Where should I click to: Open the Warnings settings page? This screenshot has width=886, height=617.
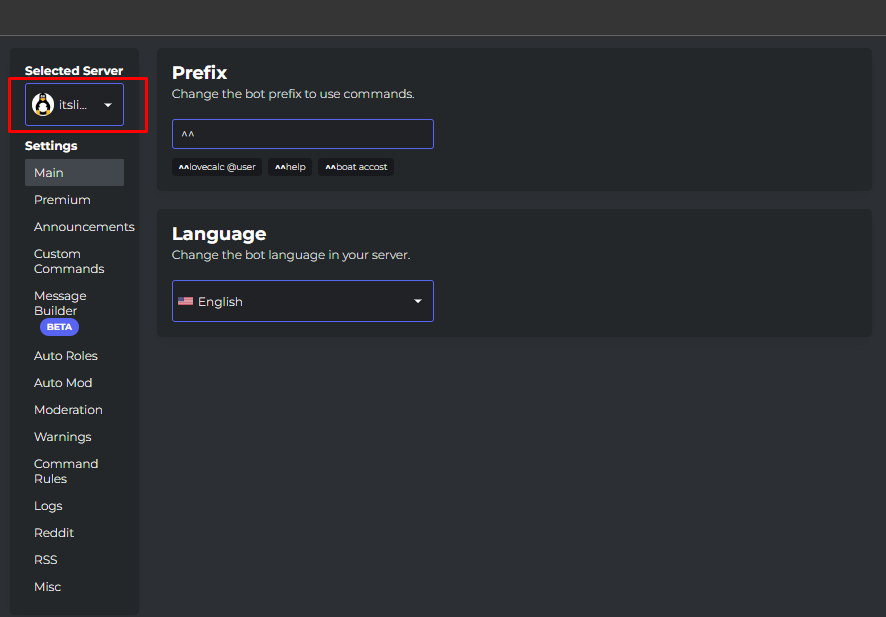point(63,437)
